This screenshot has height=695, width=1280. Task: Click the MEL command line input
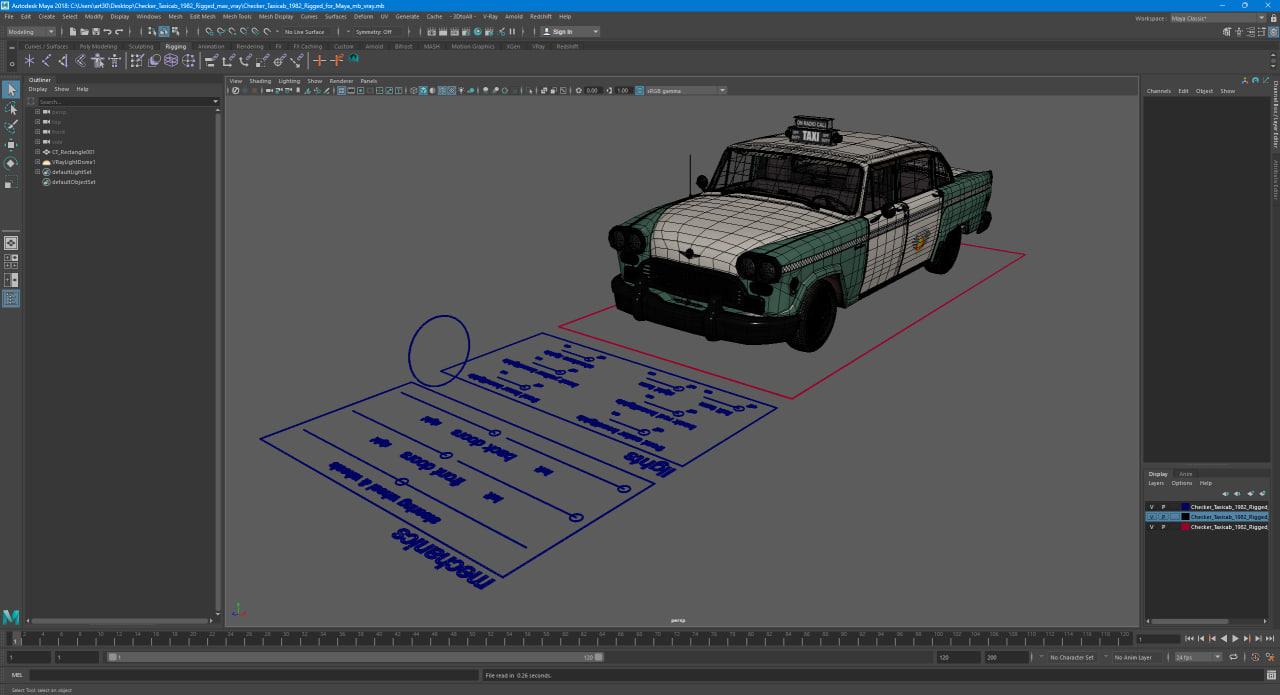(254, 675)
